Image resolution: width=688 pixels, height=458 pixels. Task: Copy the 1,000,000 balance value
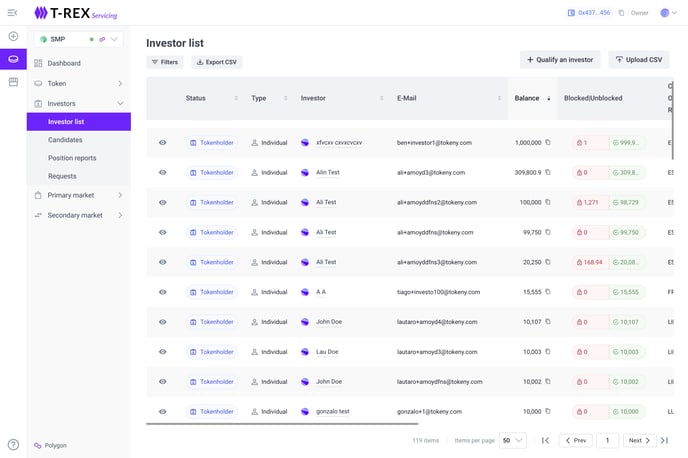pyautogui.click(x=548, y=142)
